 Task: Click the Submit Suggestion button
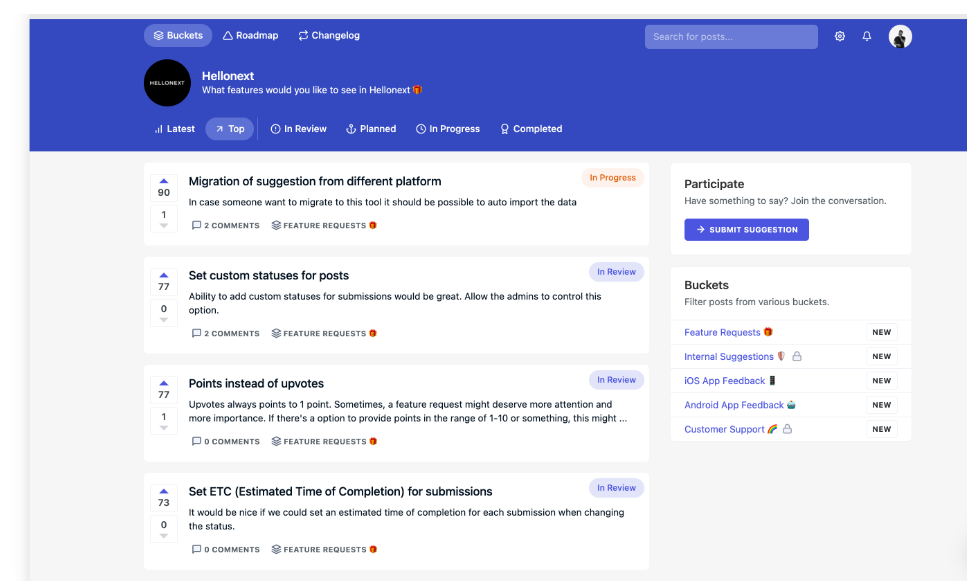click(746, 230)
